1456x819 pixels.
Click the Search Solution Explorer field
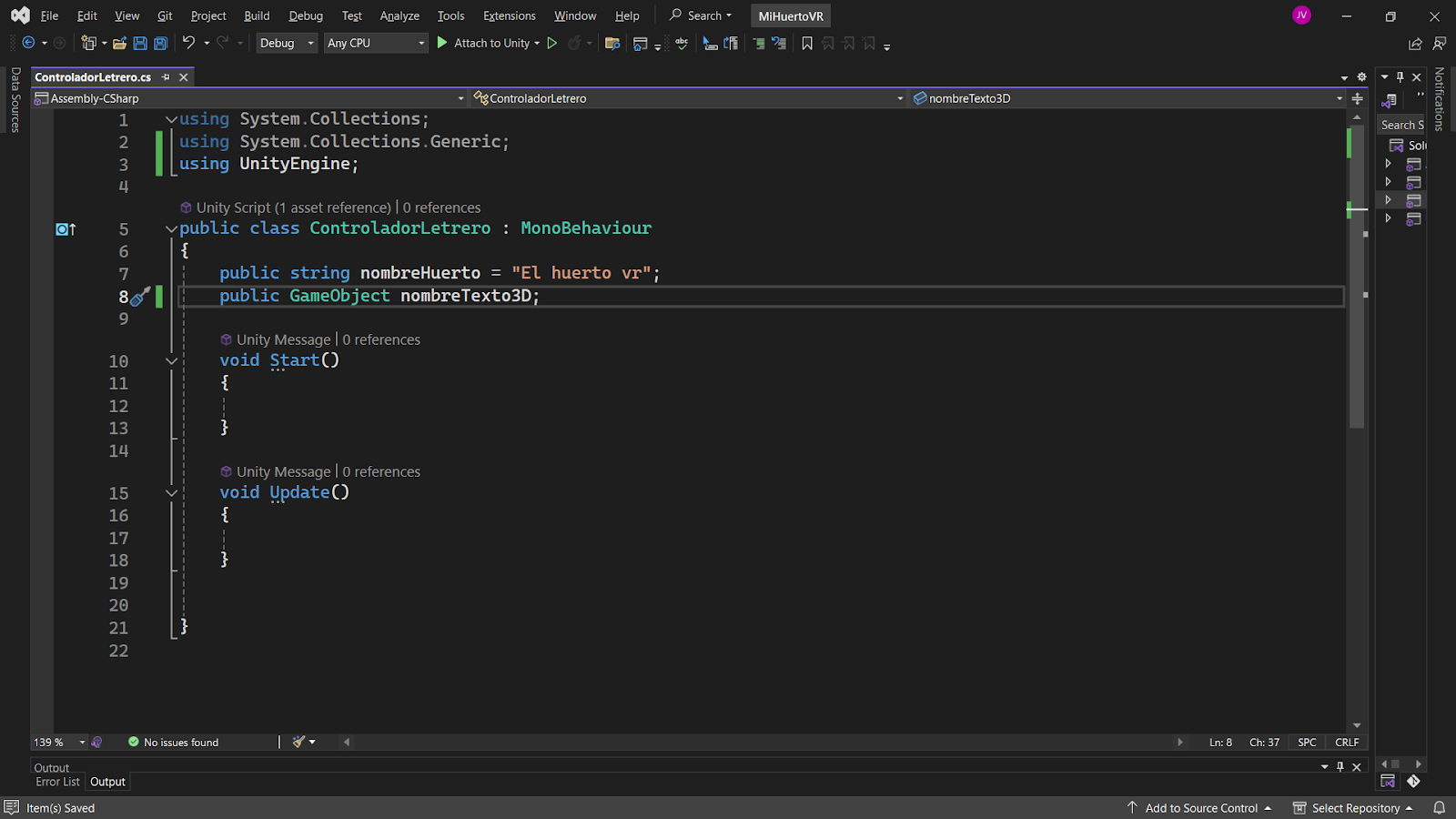tap(1400, 125)
